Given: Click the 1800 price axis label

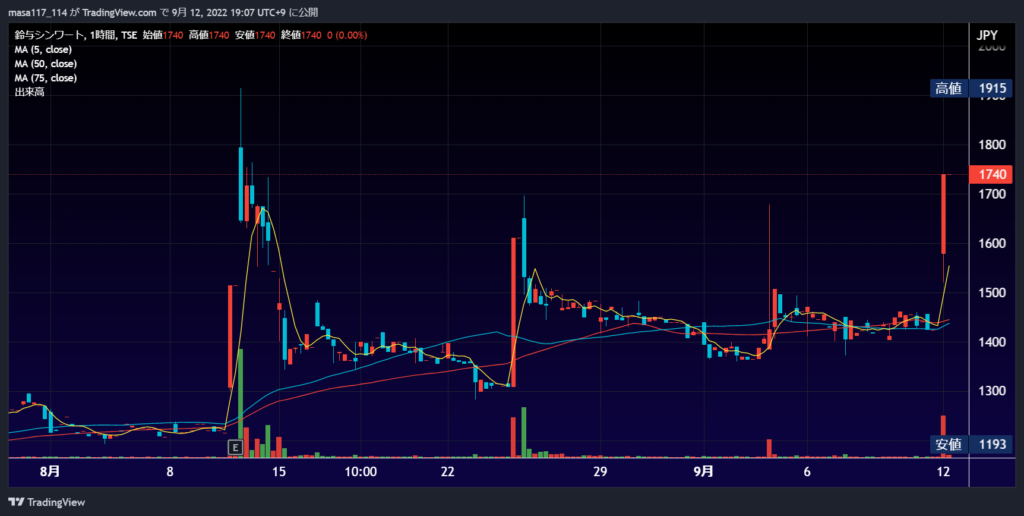Looking at the screenshot, I should tap(990, 144).
